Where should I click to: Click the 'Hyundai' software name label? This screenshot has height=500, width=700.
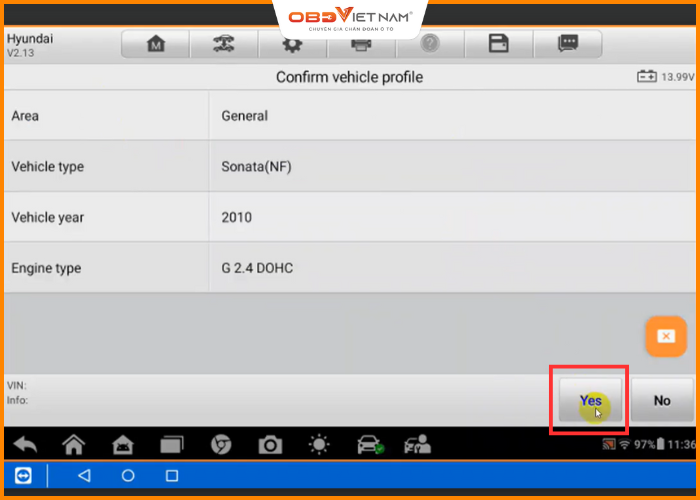(x=29, y=38)
